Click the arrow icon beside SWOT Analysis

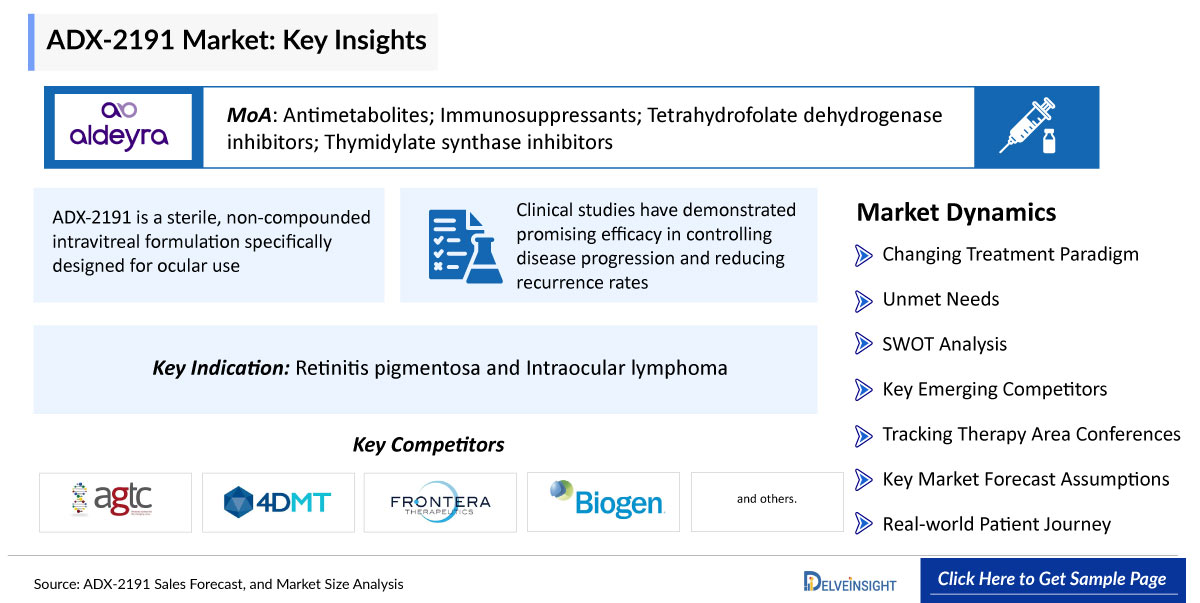[864, 345]
